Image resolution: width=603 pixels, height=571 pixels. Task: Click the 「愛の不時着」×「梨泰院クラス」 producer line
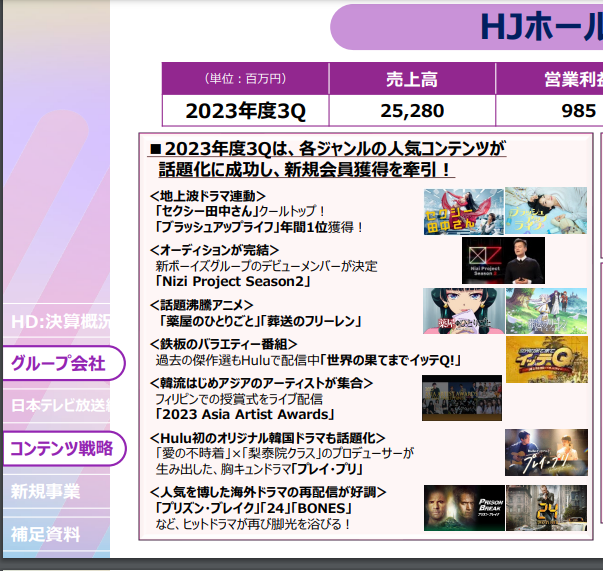pos(285,453)
